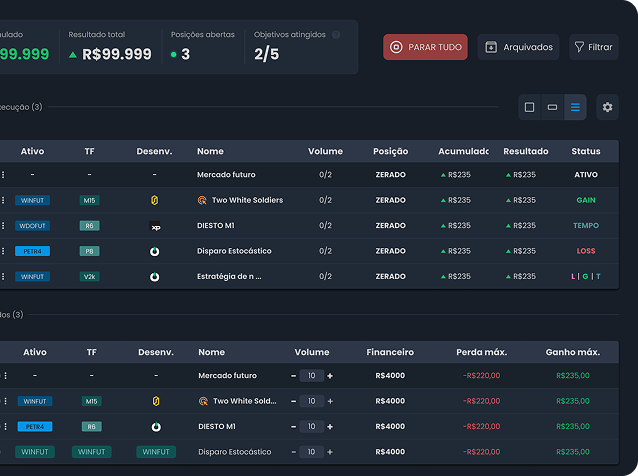Sort by the Status column header

[585, 152]
